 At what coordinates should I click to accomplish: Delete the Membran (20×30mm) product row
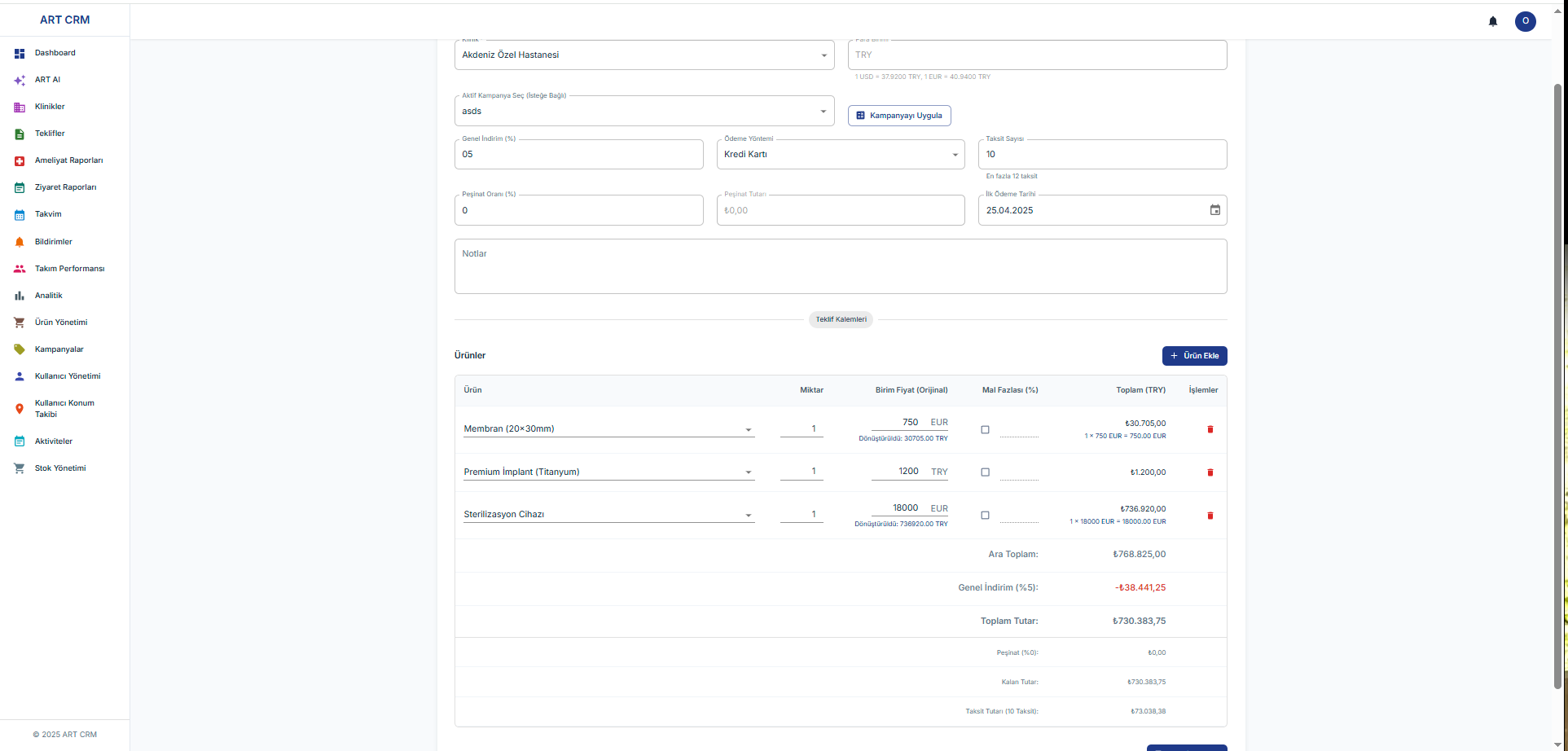pos(1210,429)
